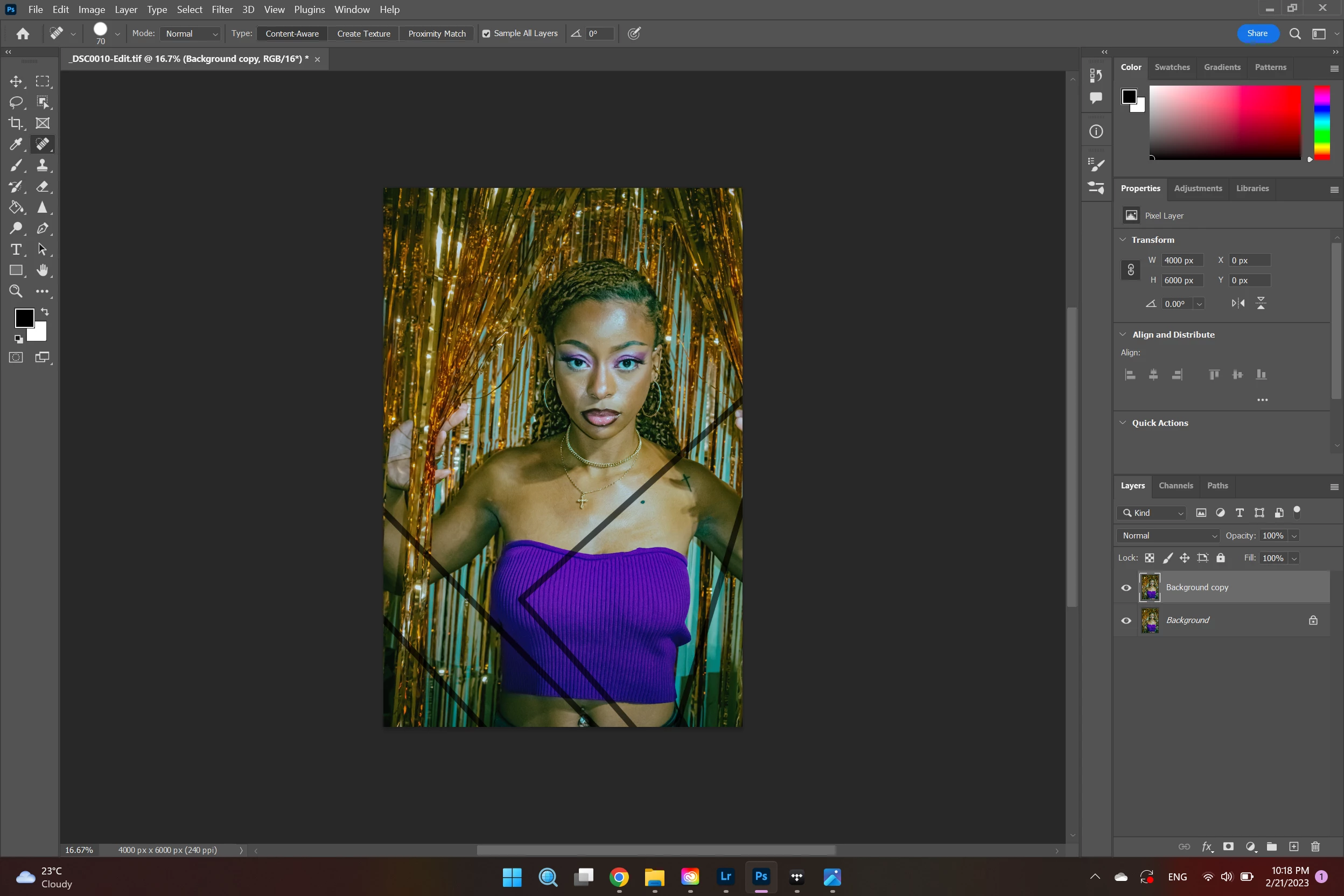Open the layer blend mode dropdown
1344x896 pixels.
click(1168, 535)
